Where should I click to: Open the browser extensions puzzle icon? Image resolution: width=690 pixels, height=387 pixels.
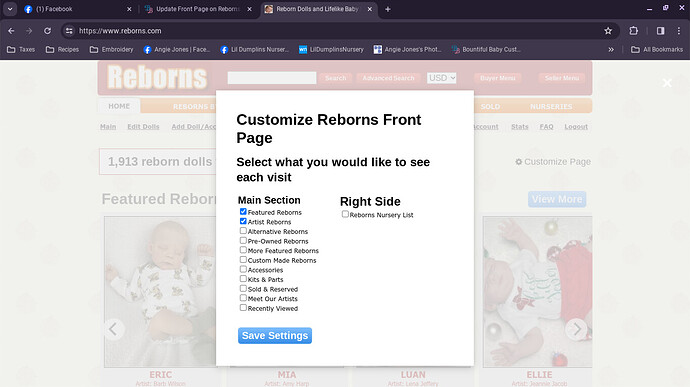point(633,31)
